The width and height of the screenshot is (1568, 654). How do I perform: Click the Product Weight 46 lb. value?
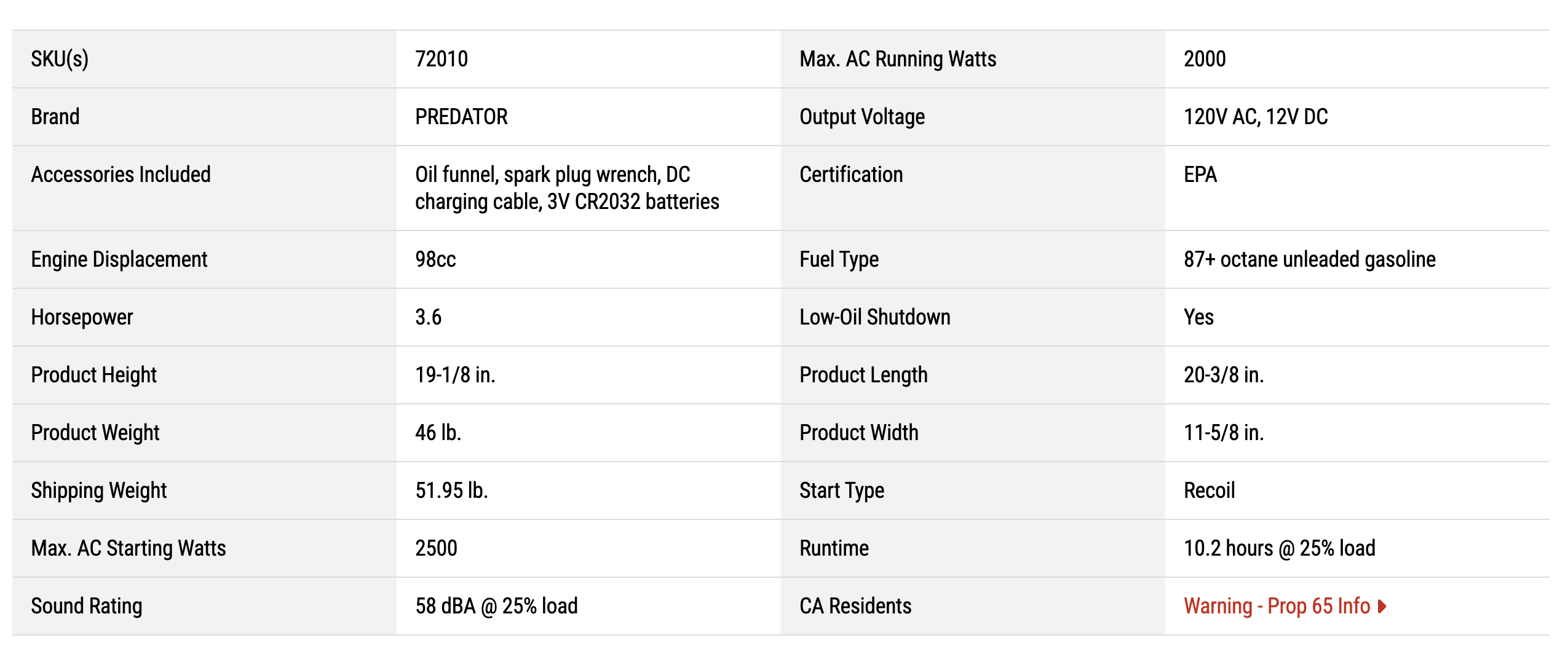pyautogui.click(x=438, y=433)
